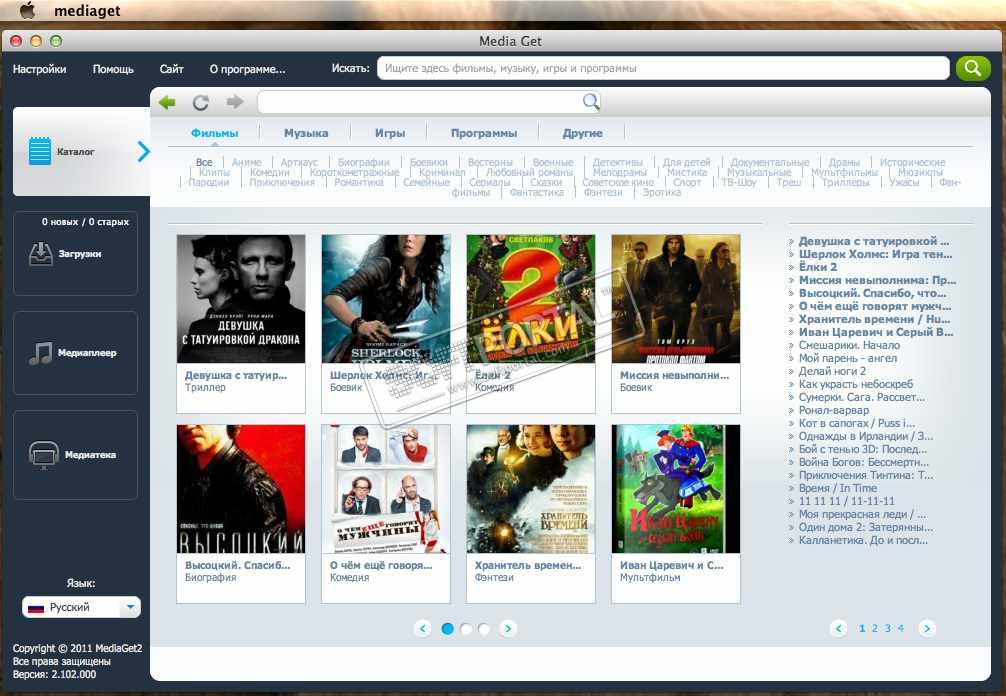Click list item Смешарики. Начало
Image resolution: width=1006 pixels, height=696 pixels.
click(x=849, y=345)
